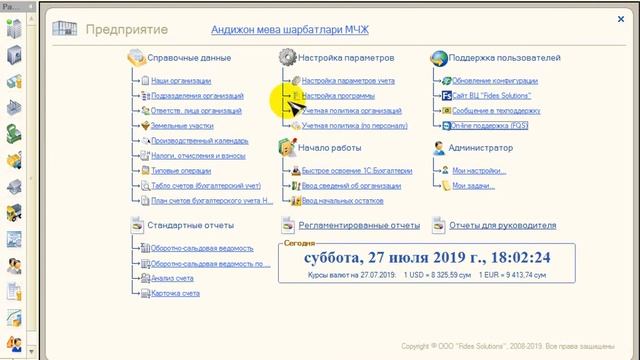Open Анализ счета report
This screenshot has width=640, height=360.
click(x=172, y=278)
